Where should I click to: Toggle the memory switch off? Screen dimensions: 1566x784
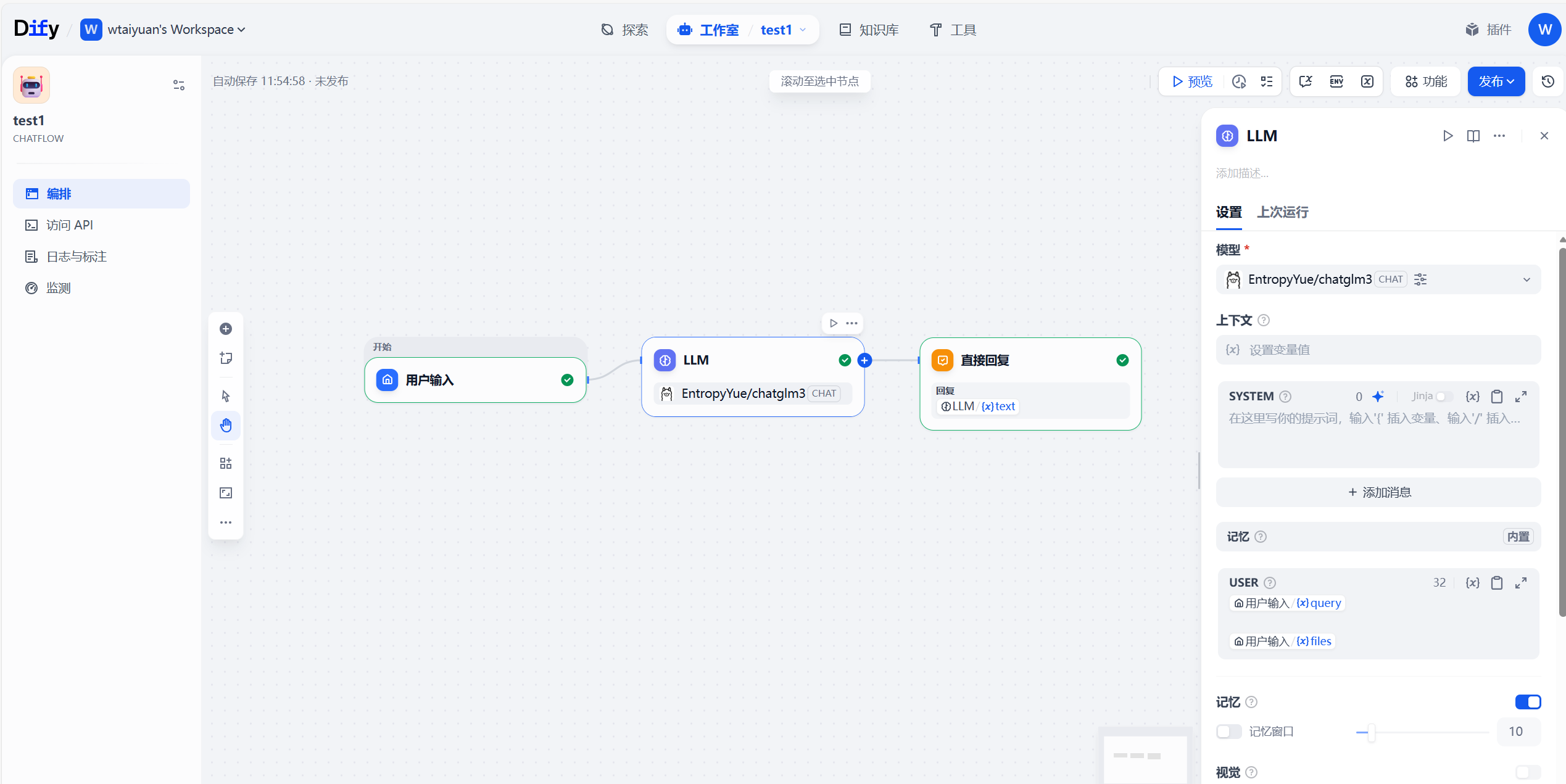tap(1528, 702)
